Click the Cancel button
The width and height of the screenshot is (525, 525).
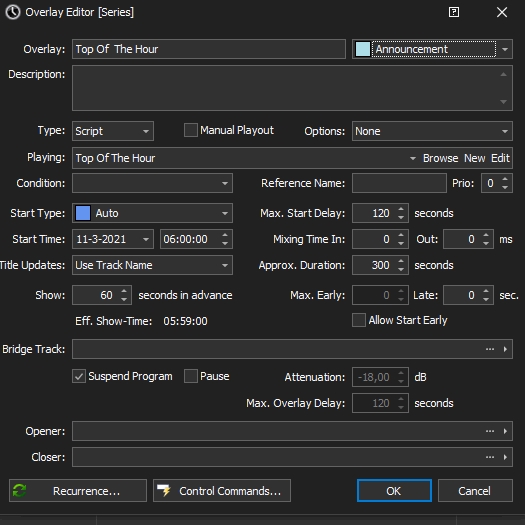475,491
